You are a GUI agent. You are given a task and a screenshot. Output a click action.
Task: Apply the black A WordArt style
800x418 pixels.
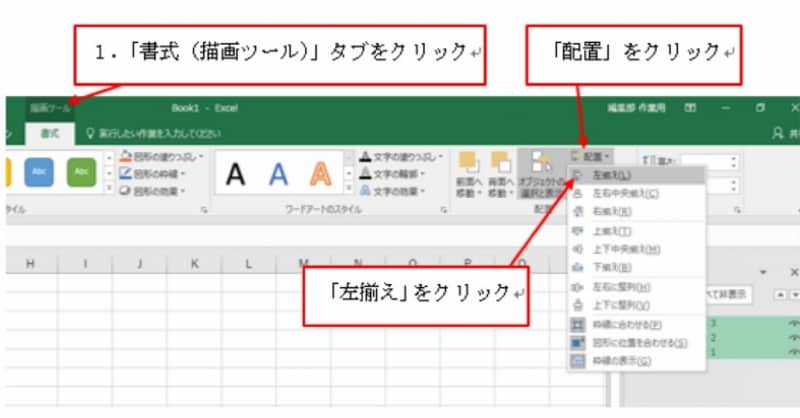(235, 174)
